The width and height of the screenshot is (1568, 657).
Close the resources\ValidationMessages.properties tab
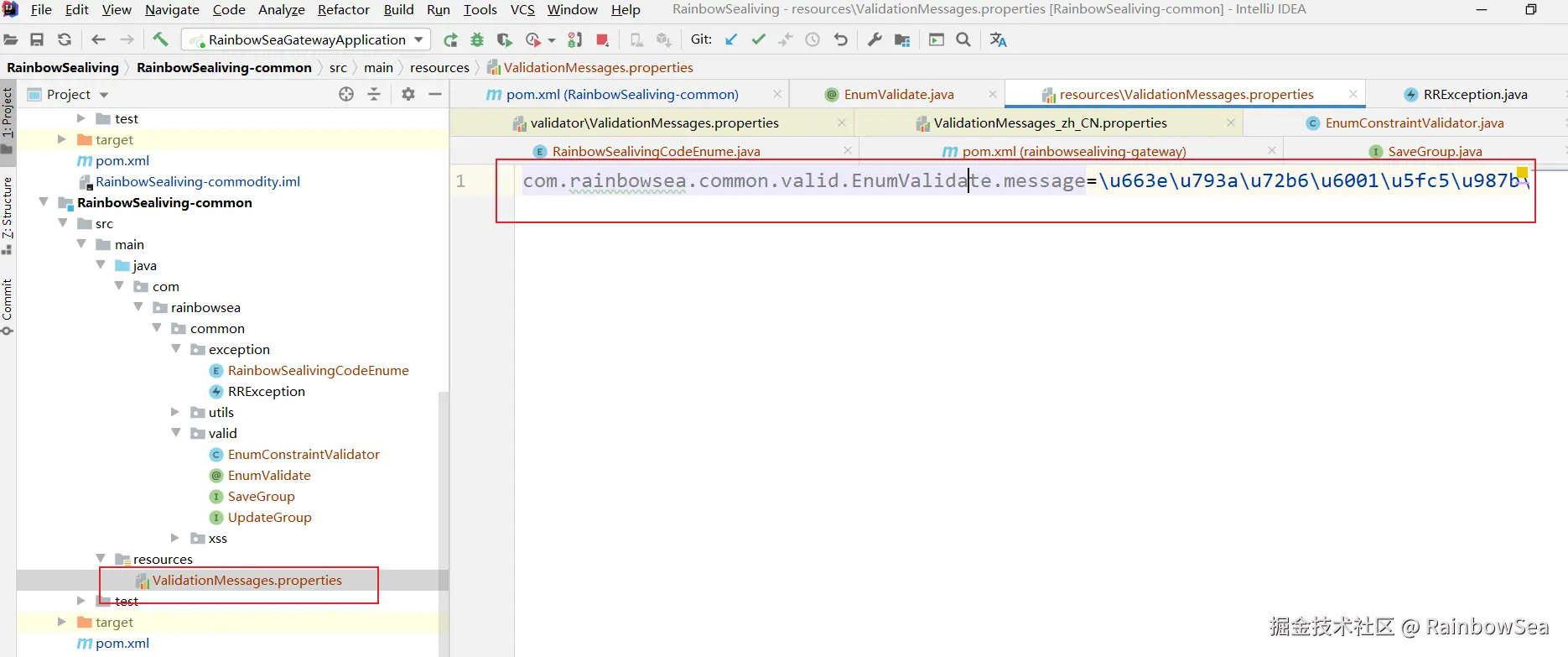click(x=1353, y=94)
